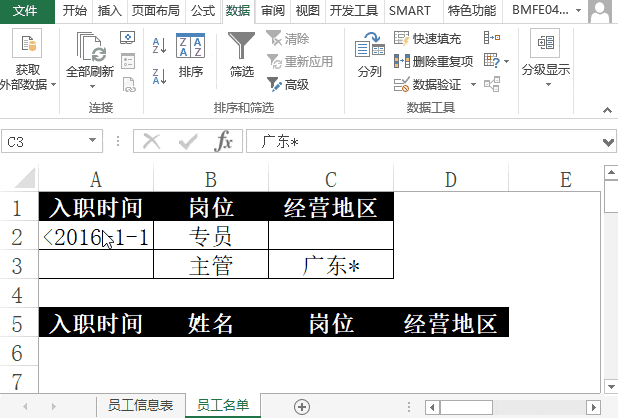Select the 员工名单 sheet tab
618x418 pixels.
click(x=223, y=405)
